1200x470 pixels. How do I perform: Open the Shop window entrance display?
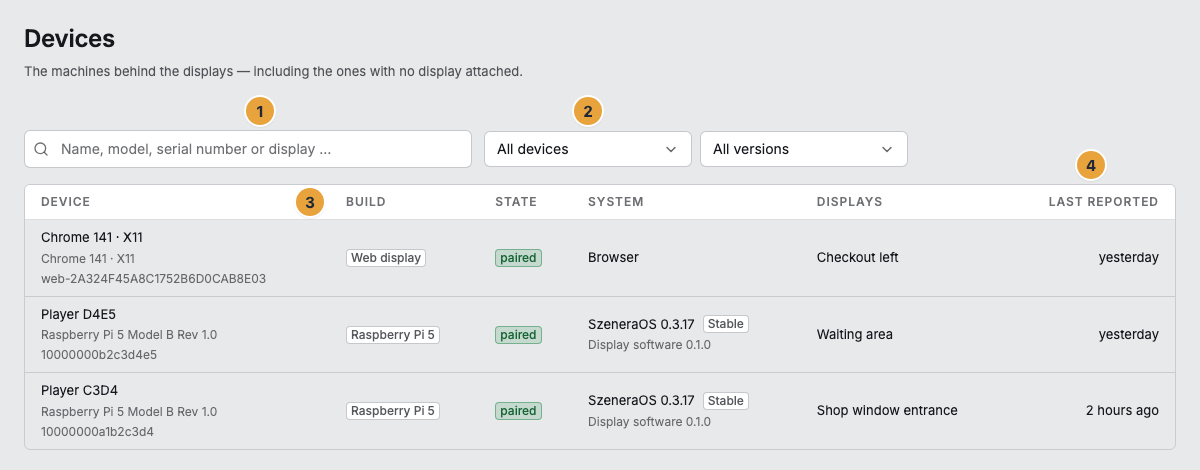click(x=887, y=410)
